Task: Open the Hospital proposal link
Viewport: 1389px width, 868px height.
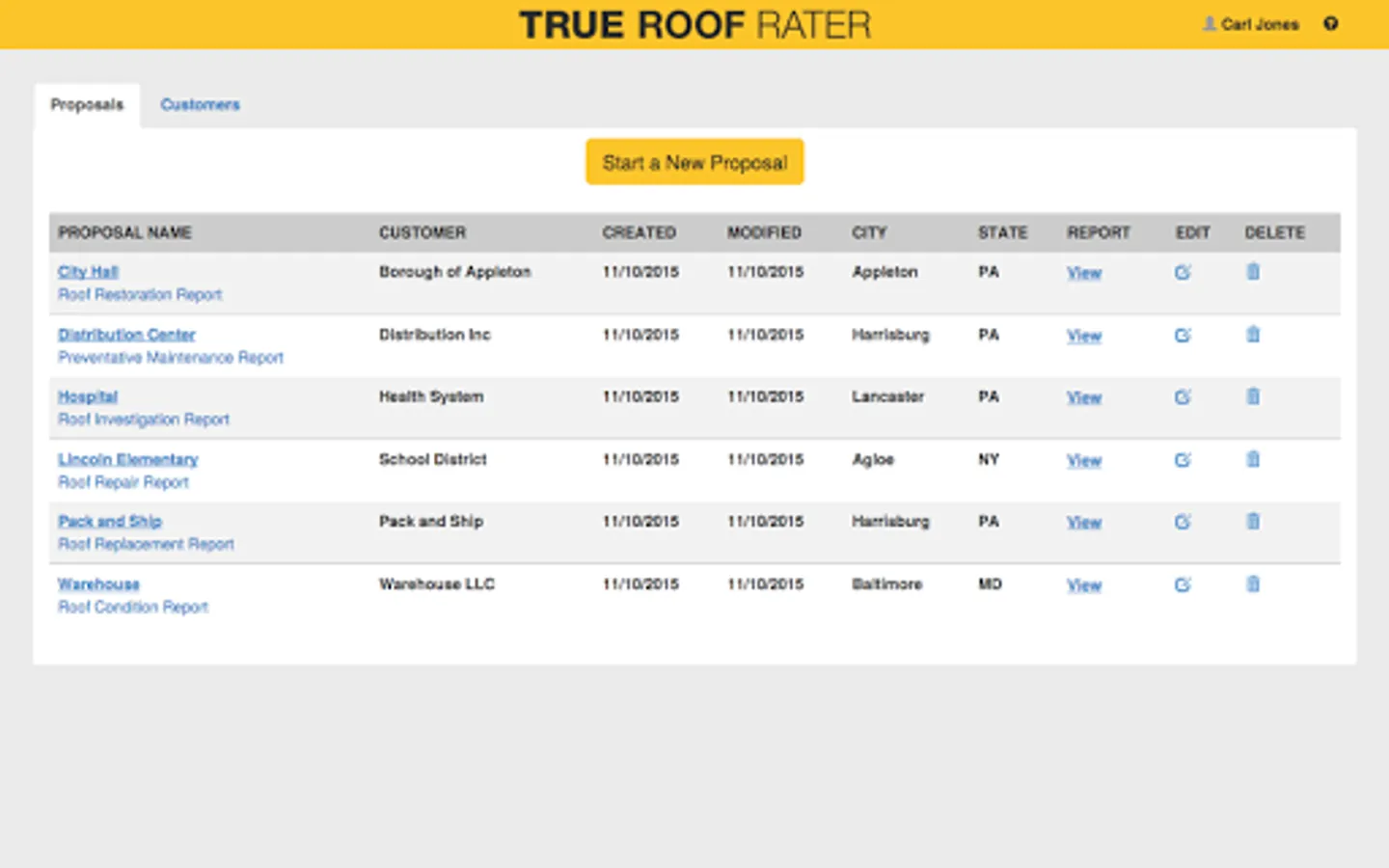Action: [x=88, y=396]
